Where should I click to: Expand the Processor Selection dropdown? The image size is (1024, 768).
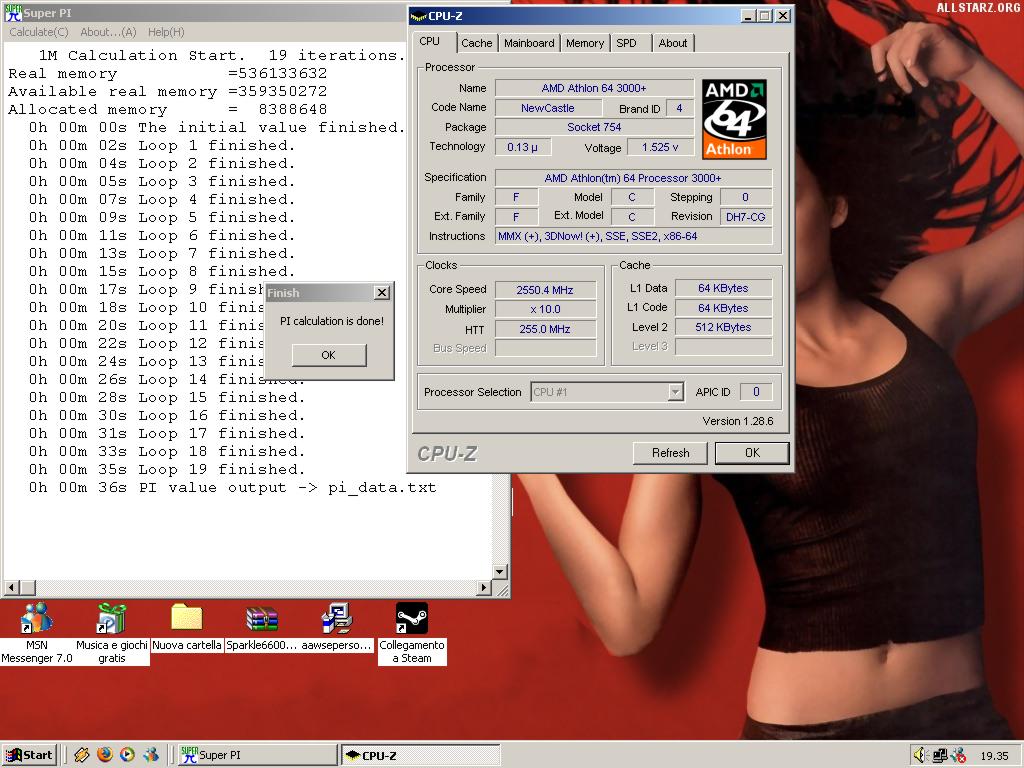676,392
